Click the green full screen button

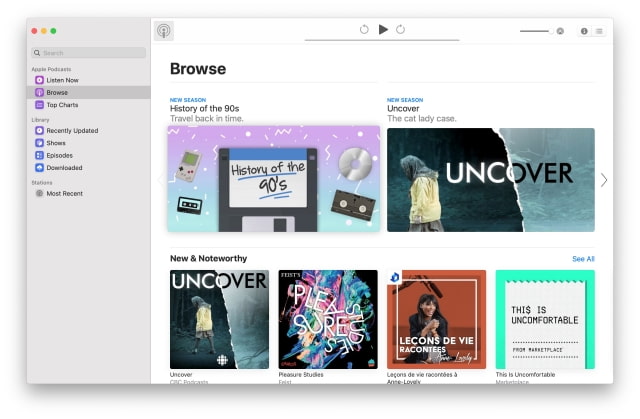(x=53, y=31)
